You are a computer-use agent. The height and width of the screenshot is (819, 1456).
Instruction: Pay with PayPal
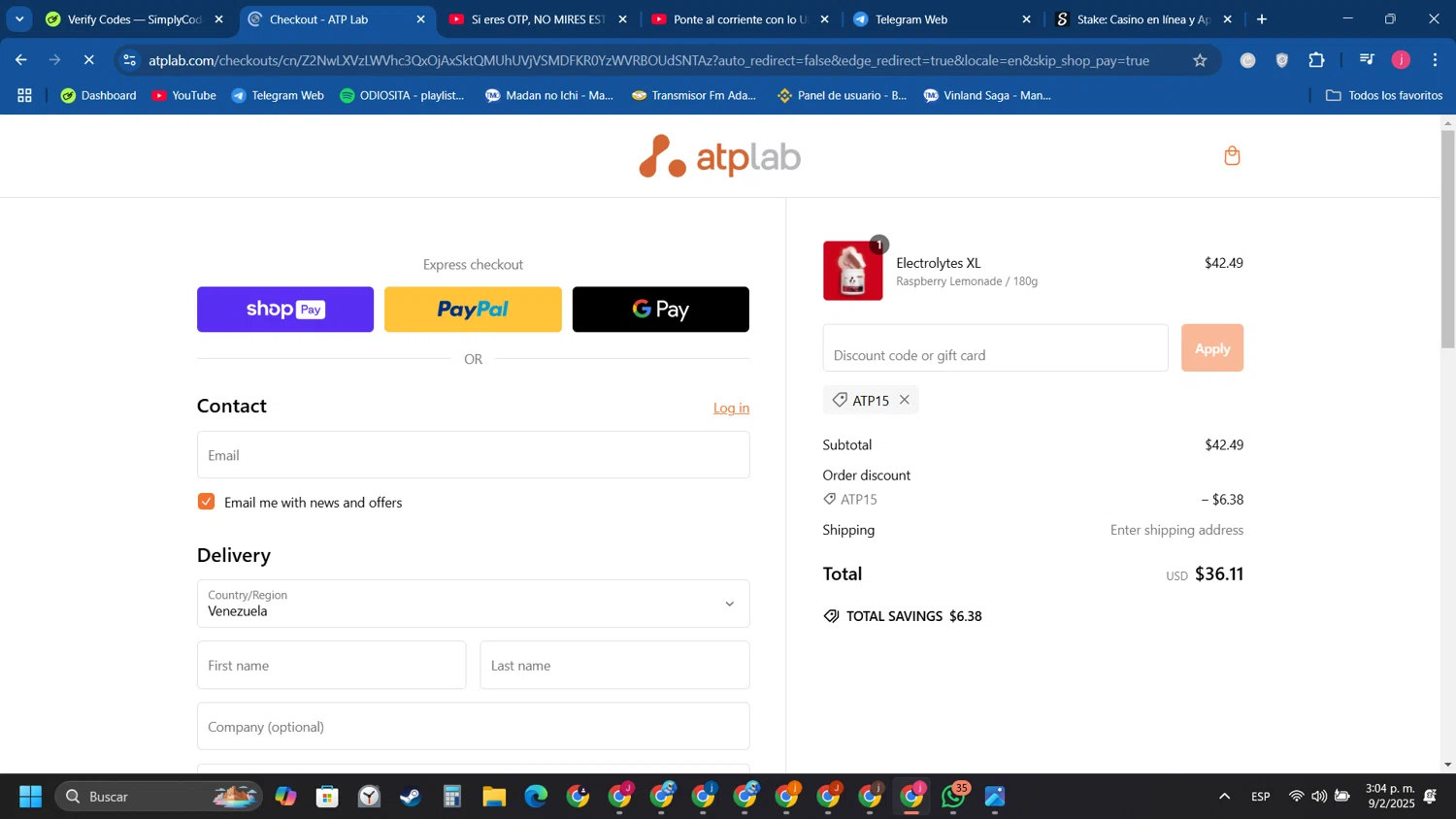(473, 310)
